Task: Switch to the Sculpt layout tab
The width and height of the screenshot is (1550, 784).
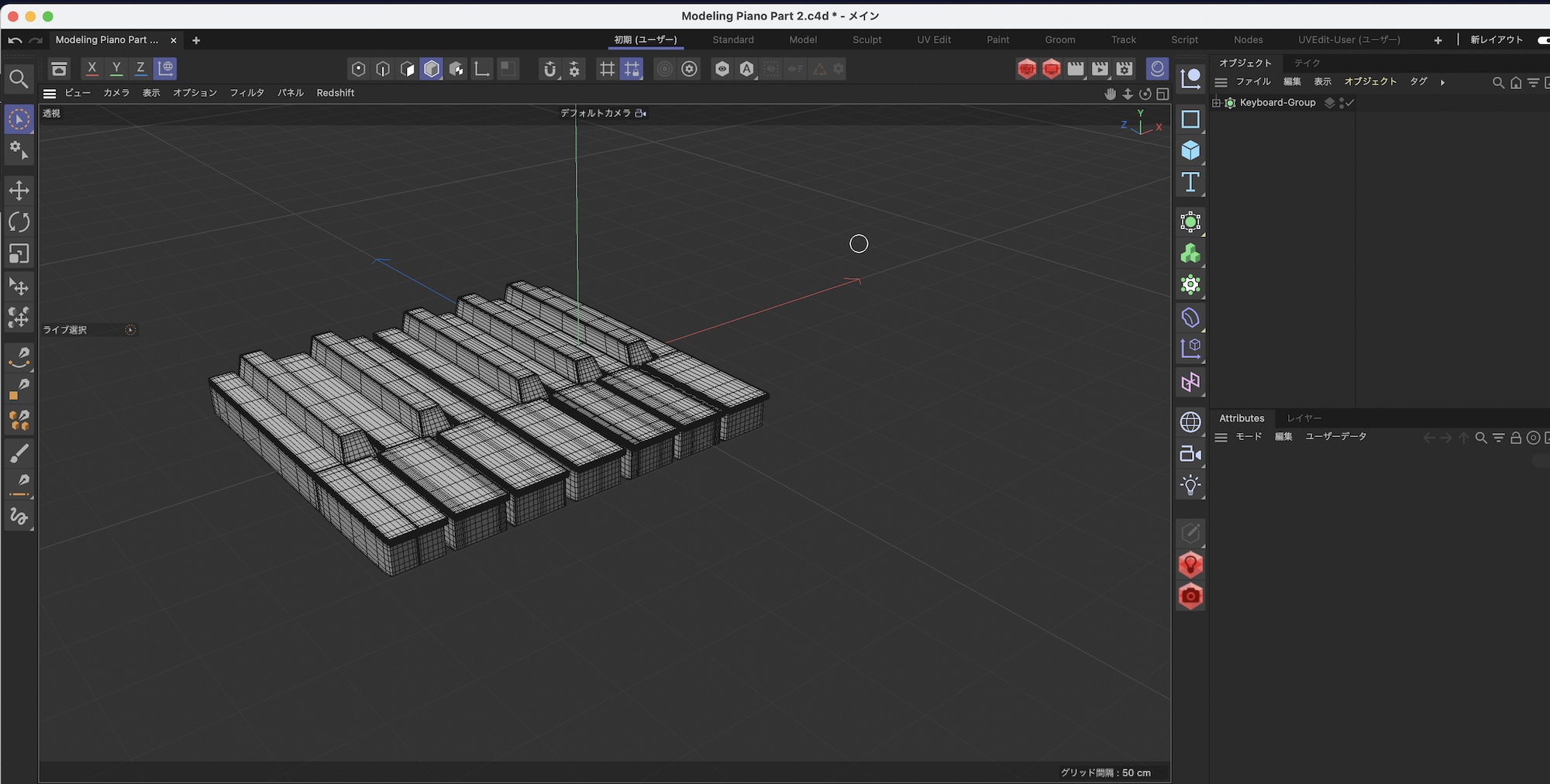Action: point(866,40)
